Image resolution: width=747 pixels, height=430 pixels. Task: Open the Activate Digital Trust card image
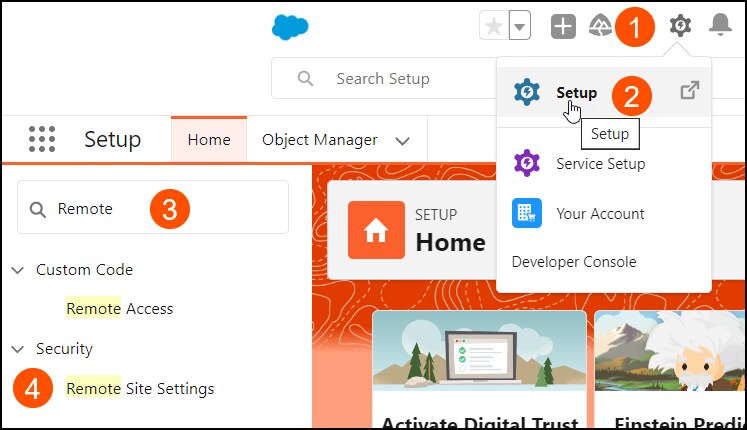pos(479,351)
